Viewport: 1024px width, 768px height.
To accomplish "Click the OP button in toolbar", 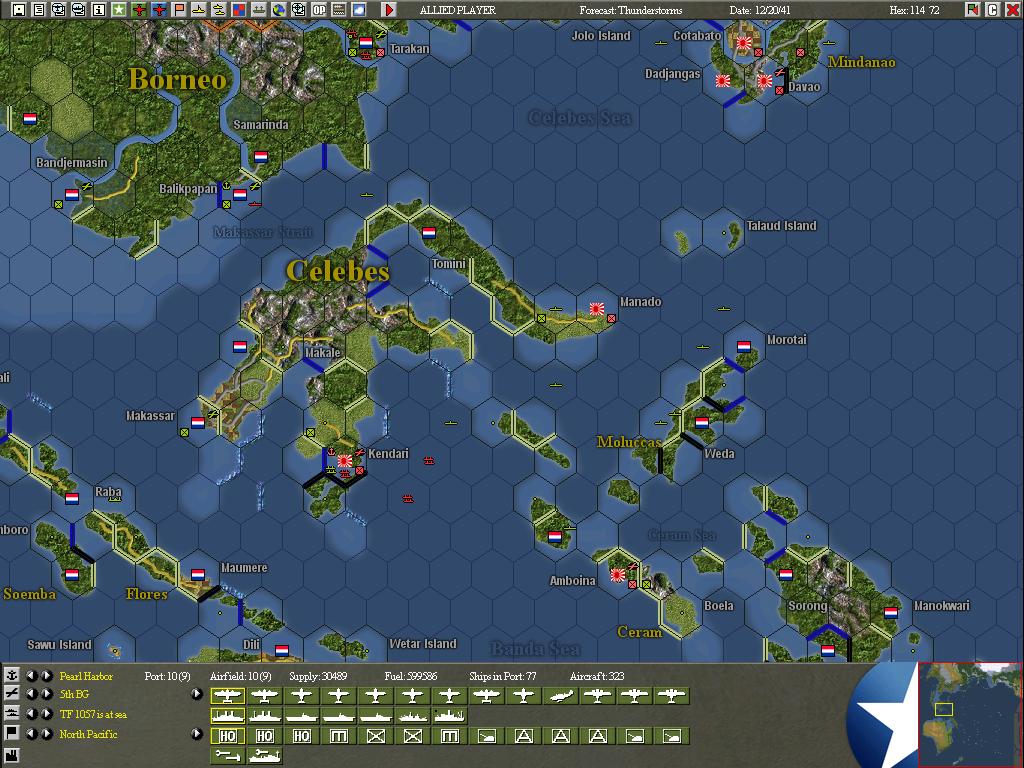I will pos(319,10).
